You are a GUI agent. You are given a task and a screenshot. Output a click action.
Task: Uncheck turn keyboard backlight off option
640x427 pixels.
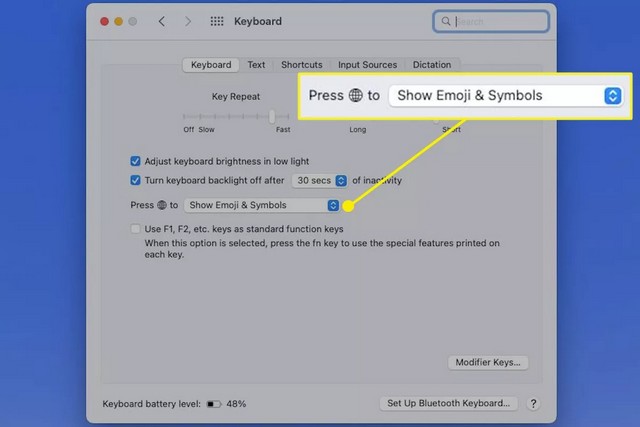tap(136, 180)
